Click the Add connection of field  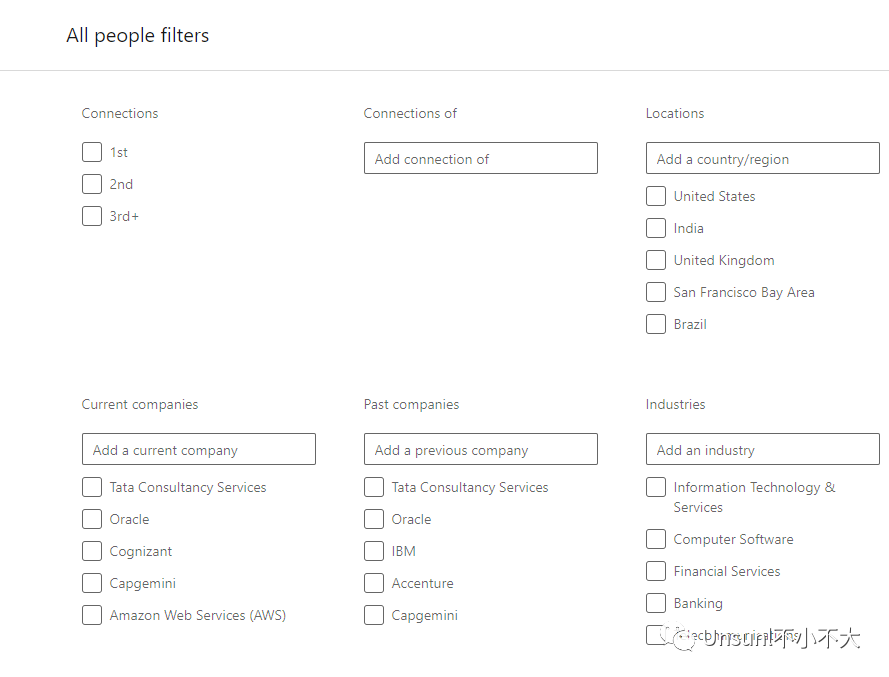pyautogui.click(x=480, y=158)
